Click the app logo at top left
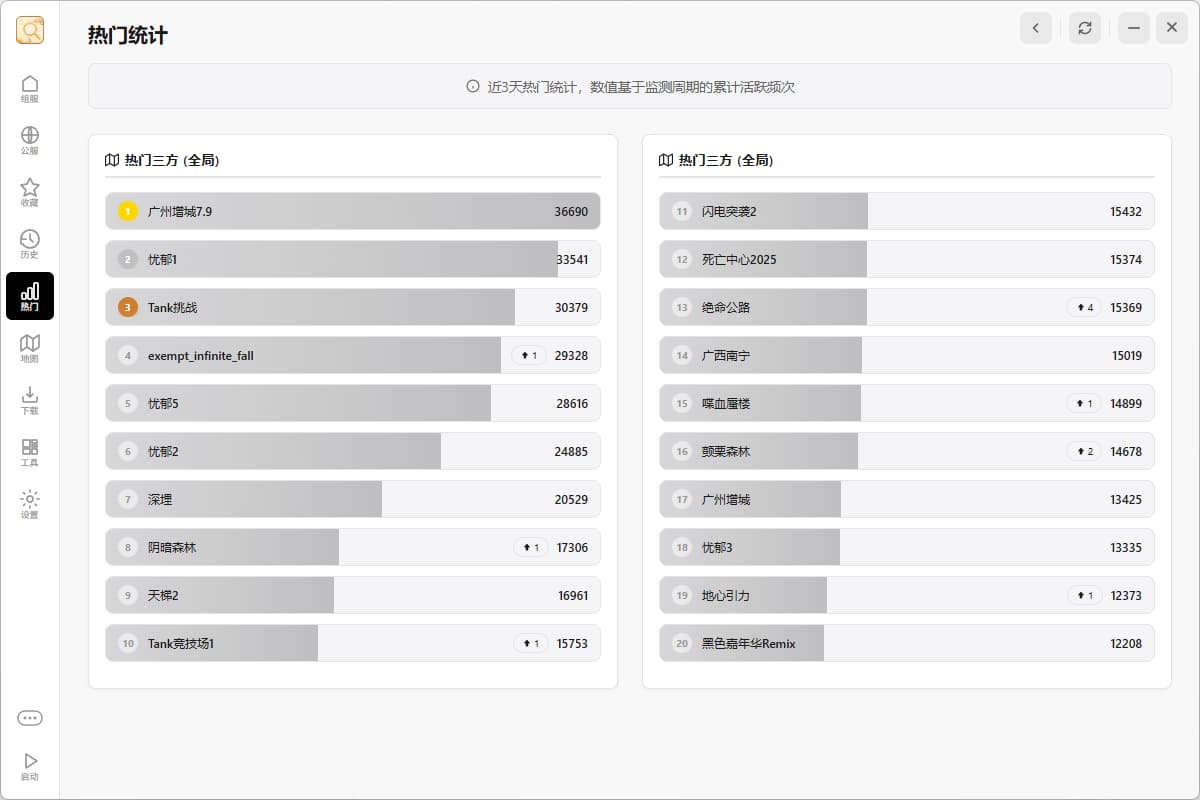1200x800 pixels. click(30, 30)
